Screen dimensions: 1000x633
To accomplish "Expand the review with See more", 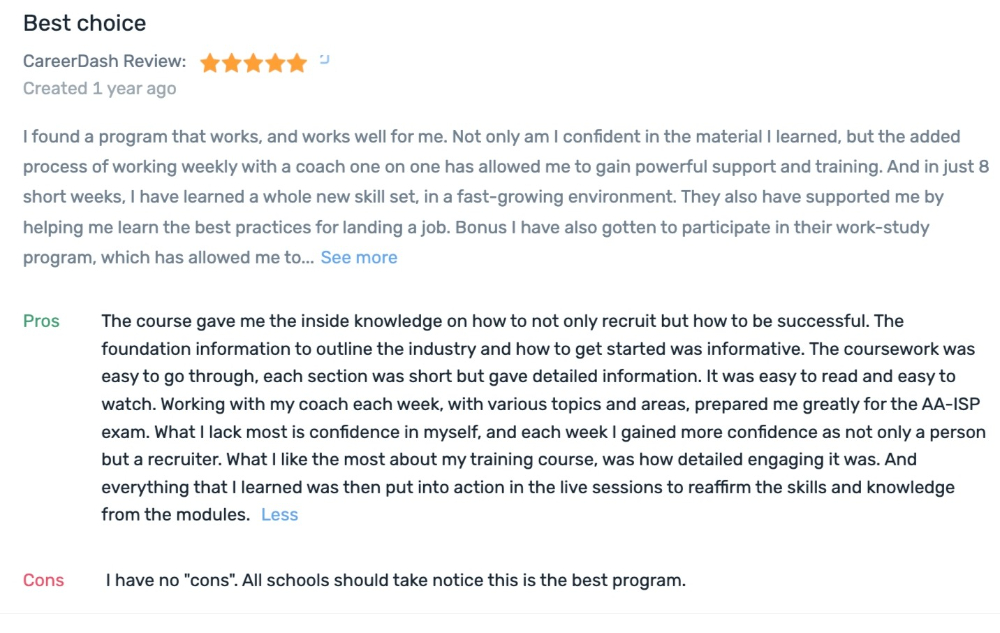I will (359, 258).
